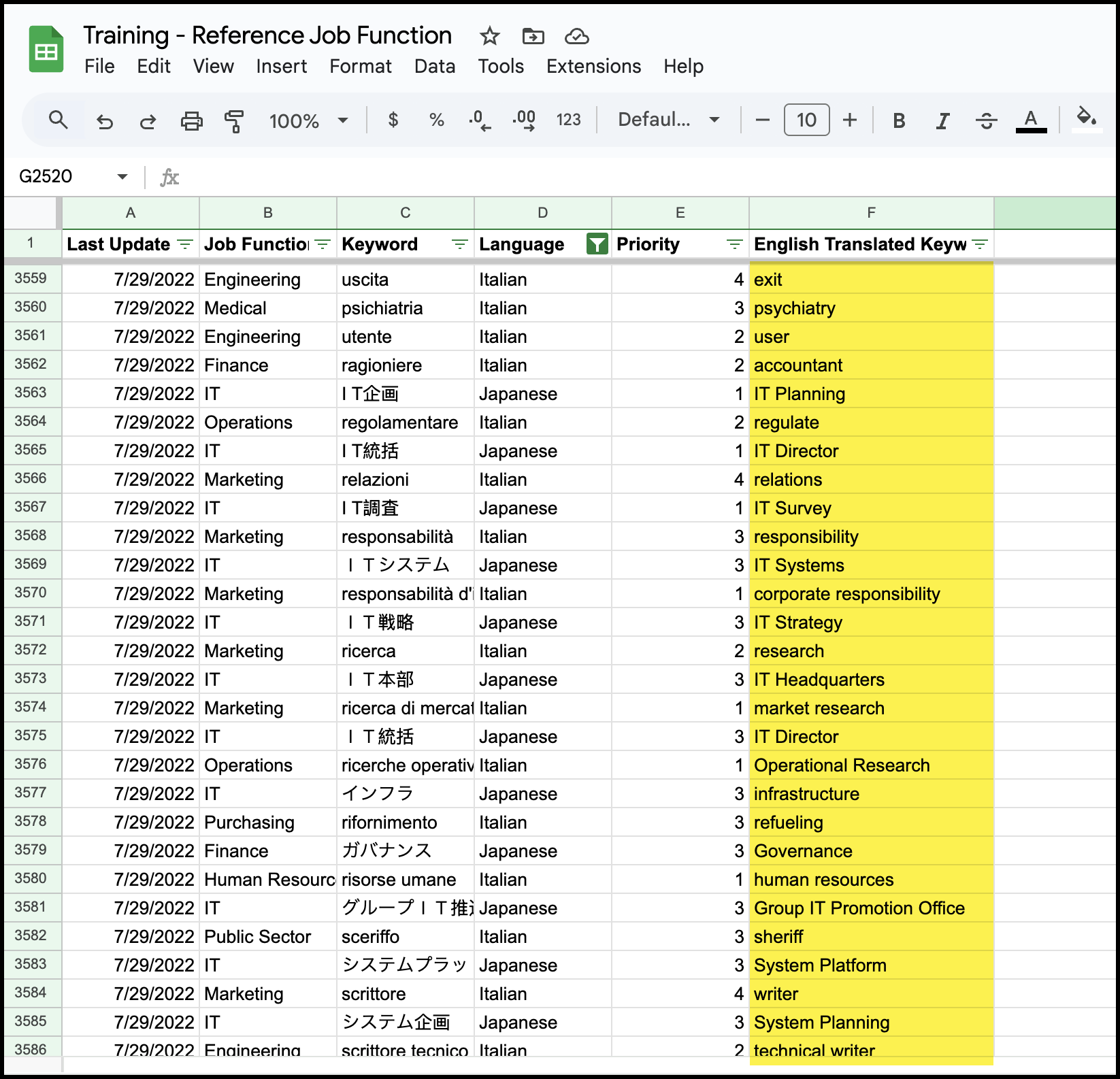The image size is (1120, 1079).
Task: Decrease font size with minus button
Action: click(x=763, y=120)
